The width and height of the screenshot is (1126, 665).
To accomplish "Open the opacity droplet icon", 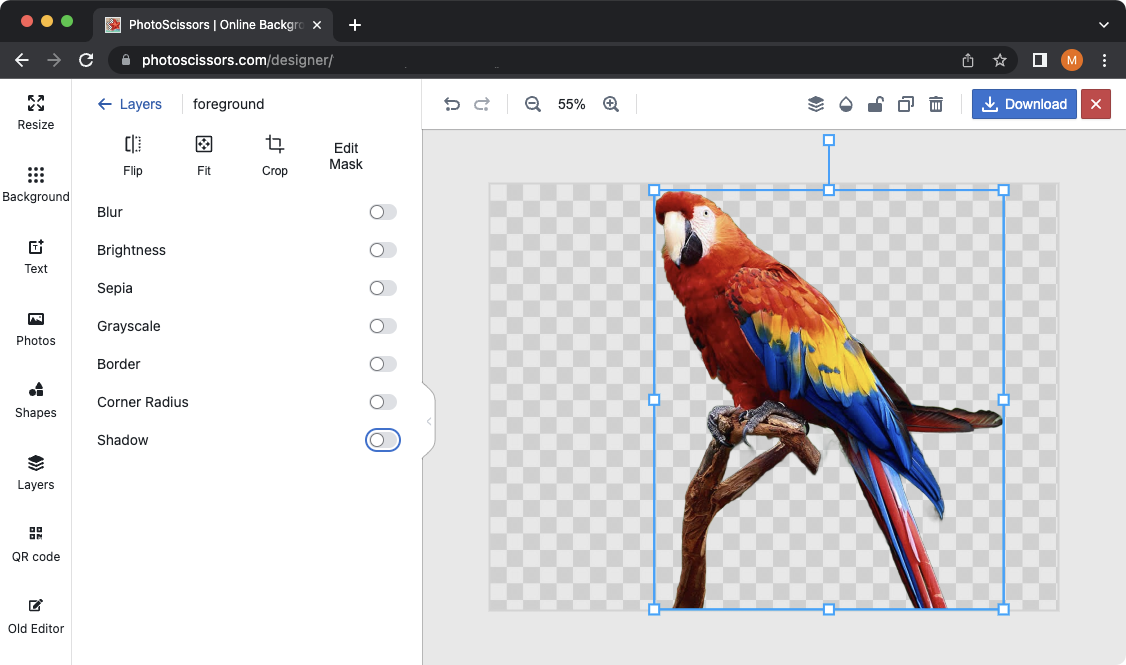I will tap(846, 104).
